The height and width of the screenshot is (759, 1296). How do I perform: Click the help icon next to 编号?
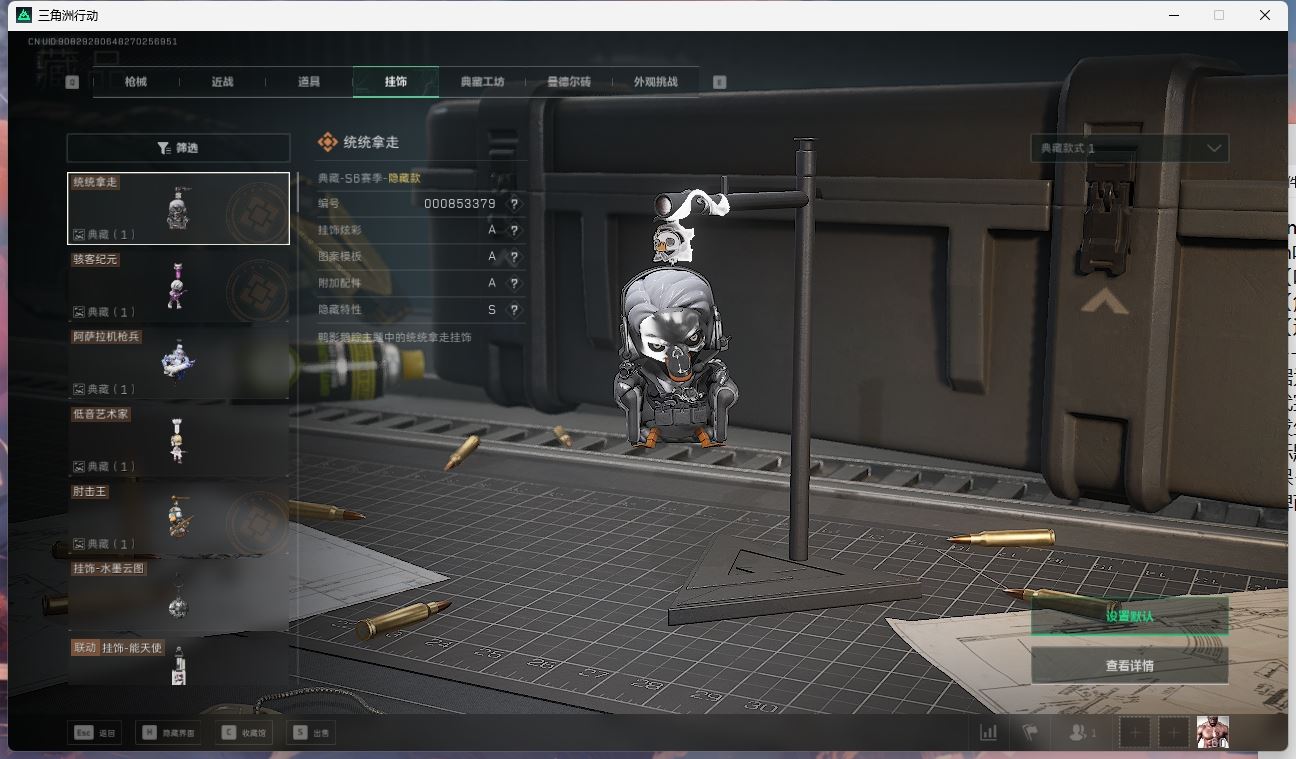(x=514, y=204)
